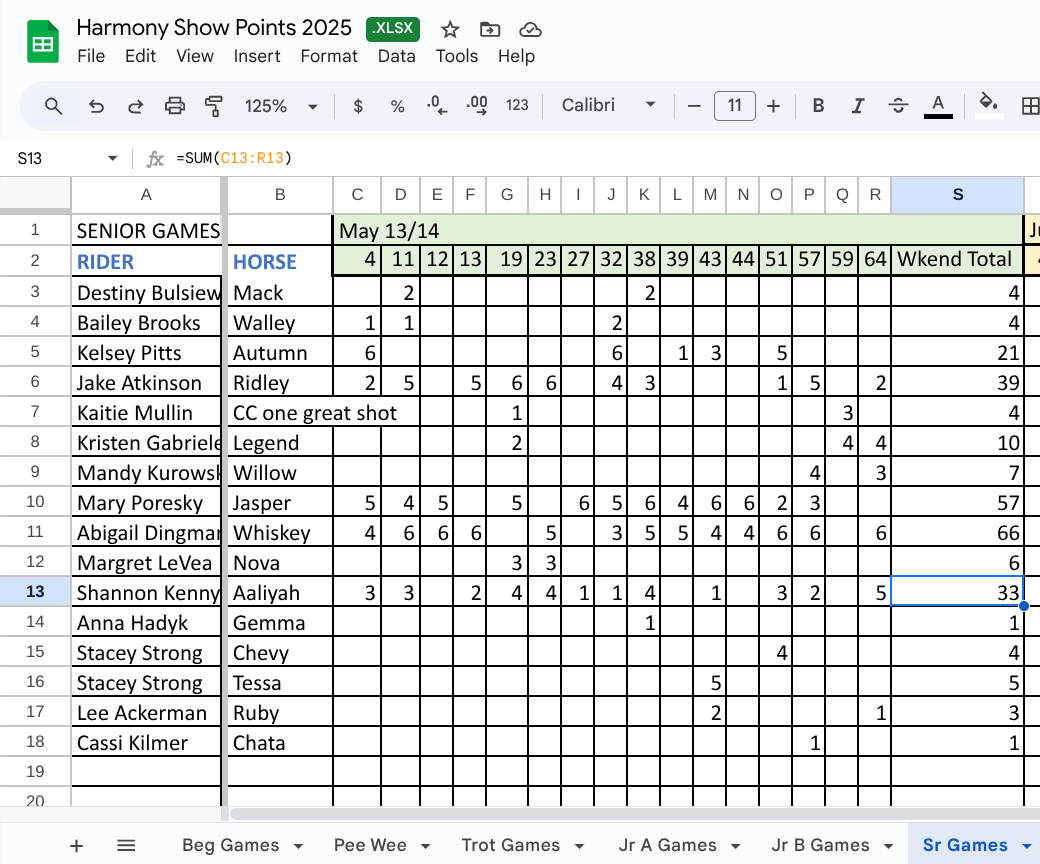Open the 125% zoom dropdown
Screen dimensions: 1040x864
[281, 106]
